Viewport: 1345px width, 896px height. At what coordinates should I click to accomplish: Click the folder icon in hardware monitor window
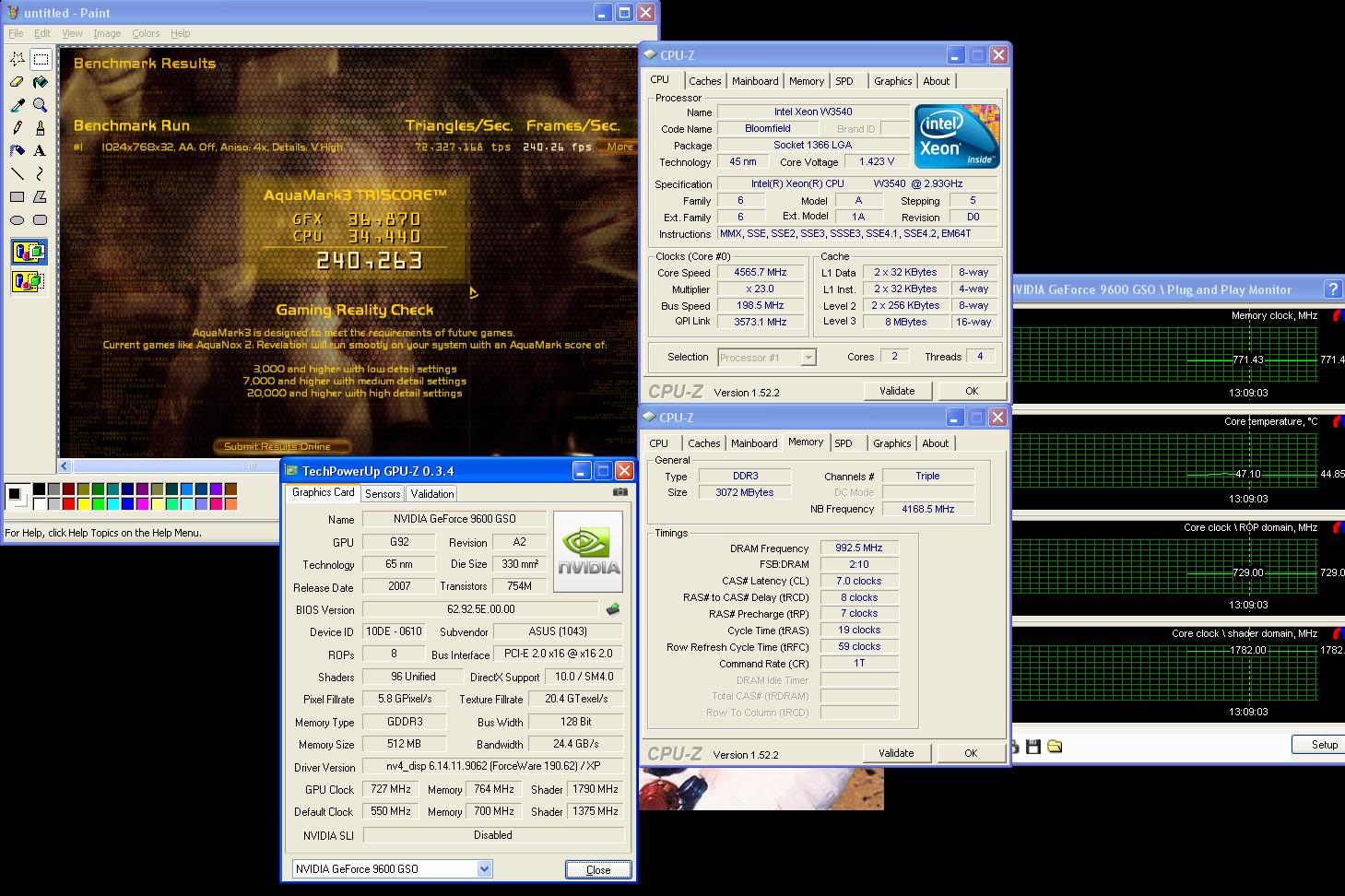(x=1055, y=746)
